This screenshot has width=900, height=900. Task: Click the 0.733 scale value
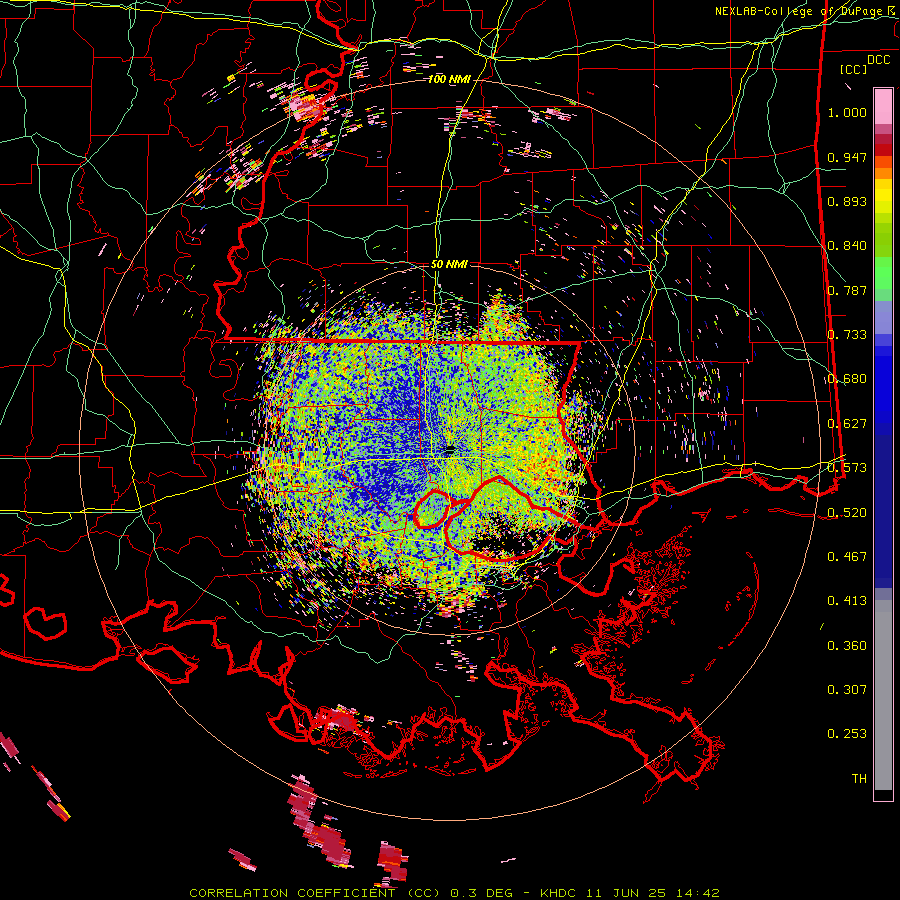tap(847, 335)
